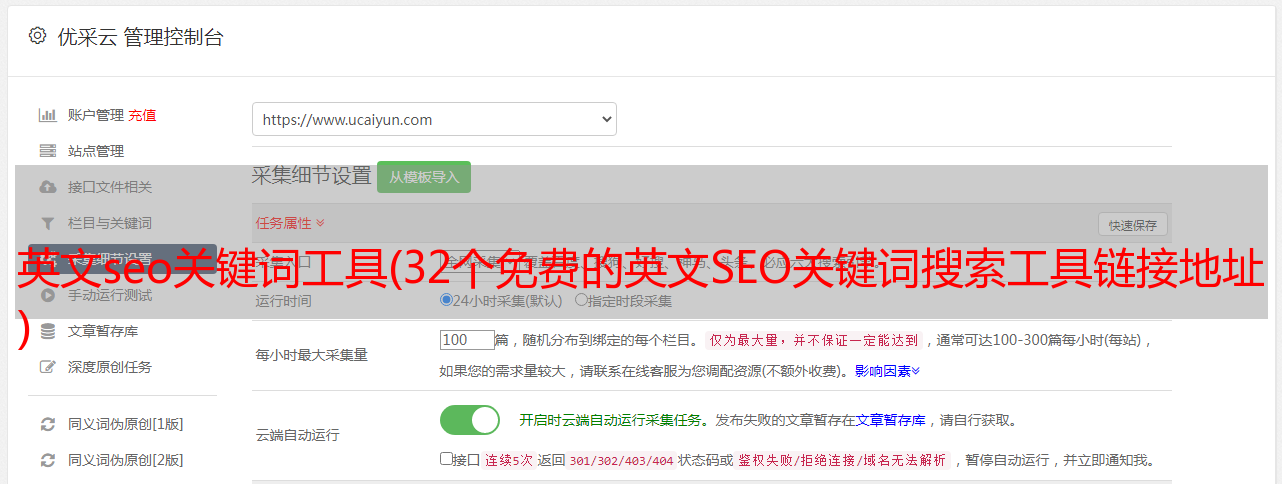This screenshot has height=484, width=1282.
Task: Open 栏目与关键词 menu item
Action: (x=110, y=223)
